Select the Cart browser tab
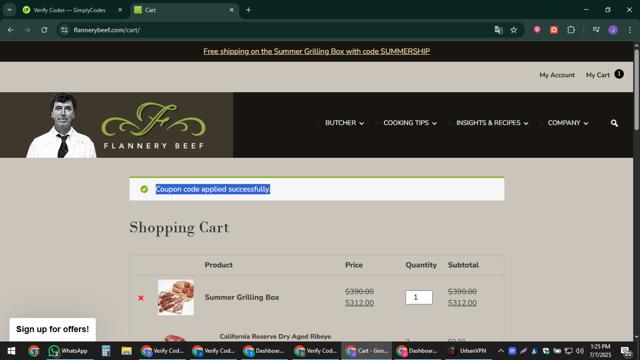 [x=184, y=10]
